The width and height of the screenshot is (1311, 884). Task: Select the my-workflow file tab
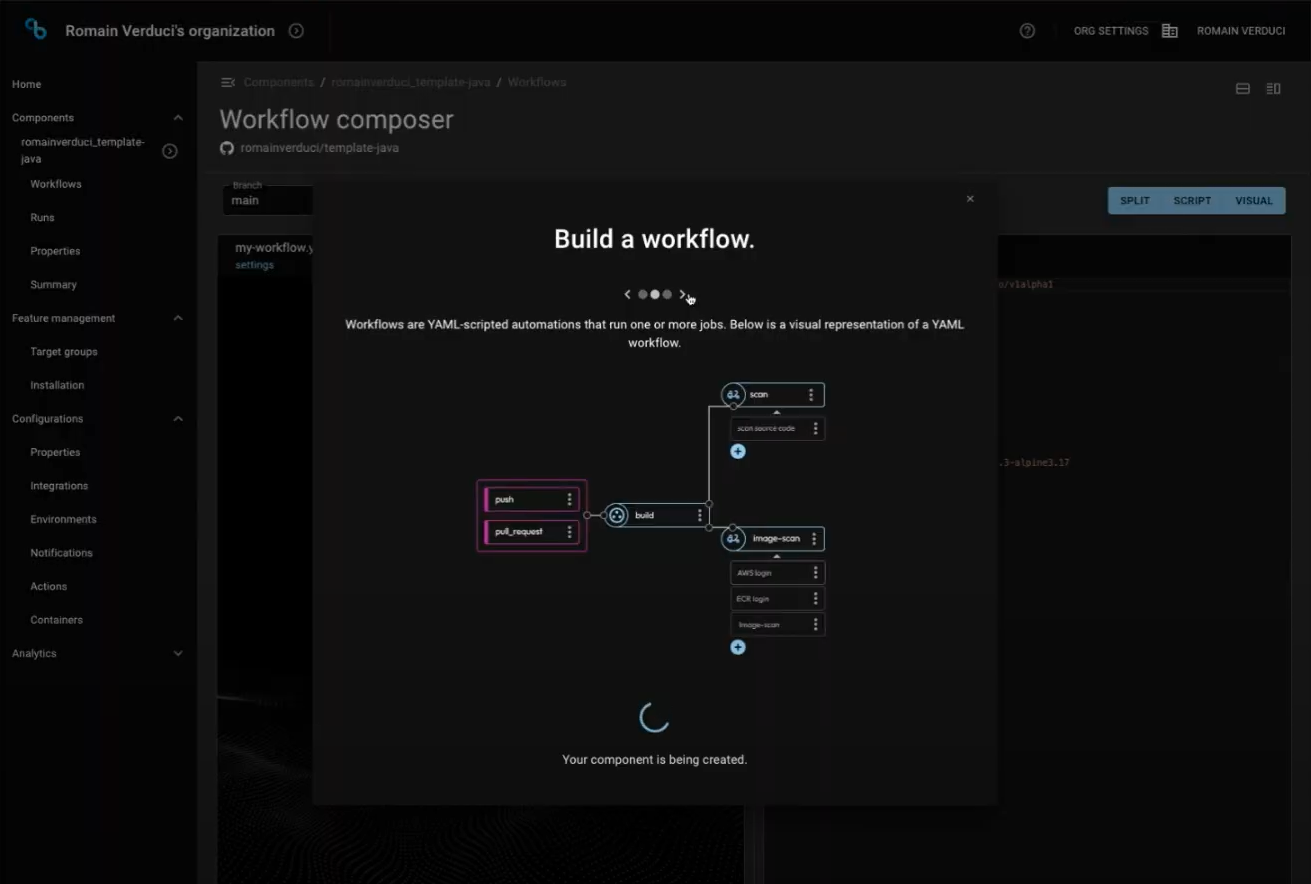[274, 248]
